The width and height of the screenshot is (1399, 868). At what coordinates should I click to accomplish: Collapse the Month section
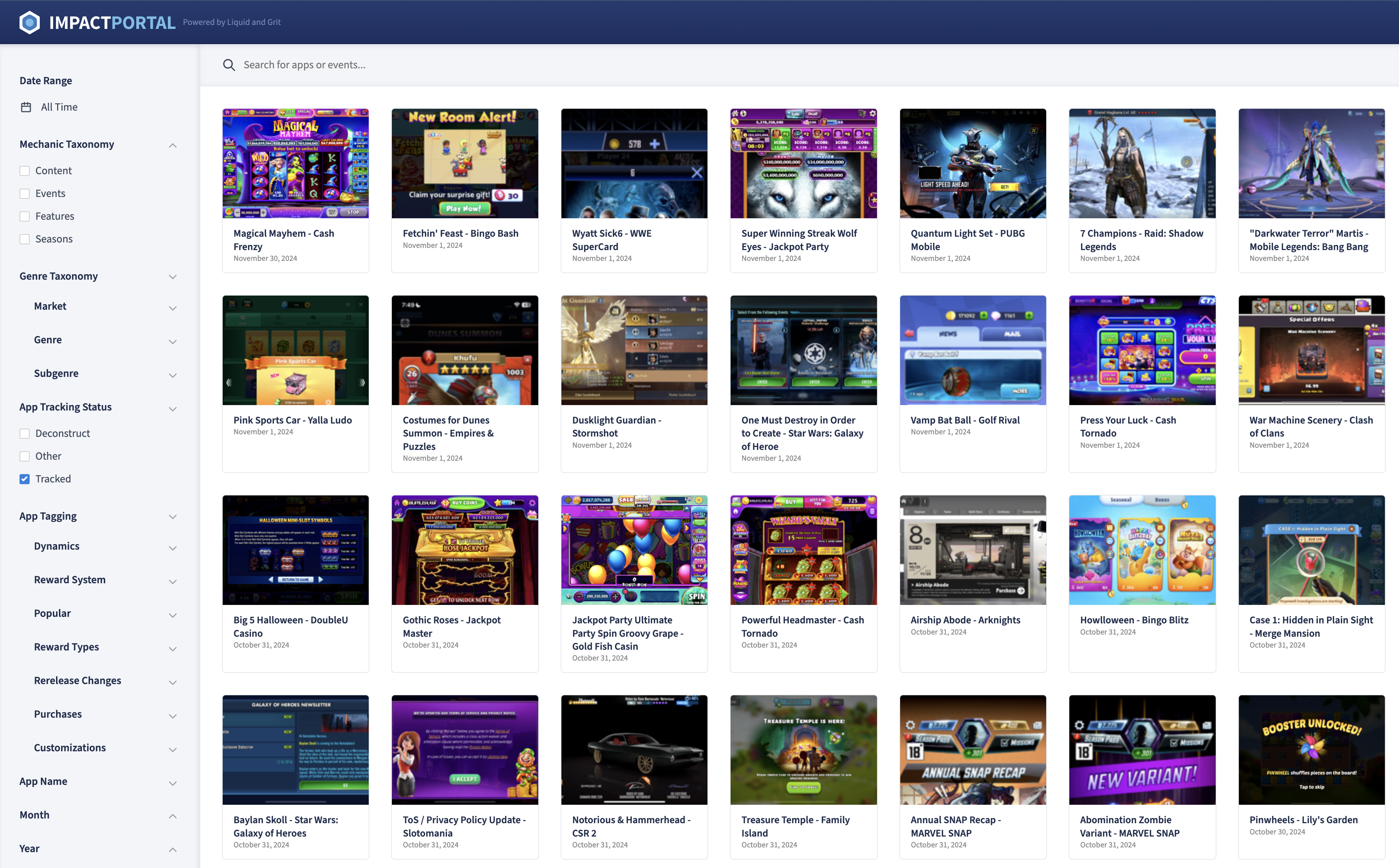point(172,816)
